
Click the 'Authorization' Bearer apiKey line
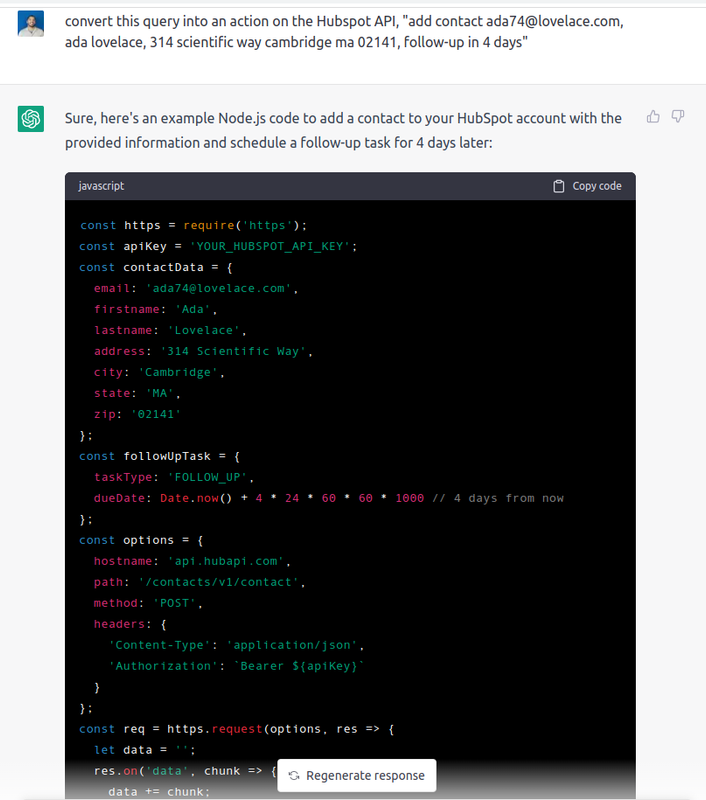[x=236, y=666]
